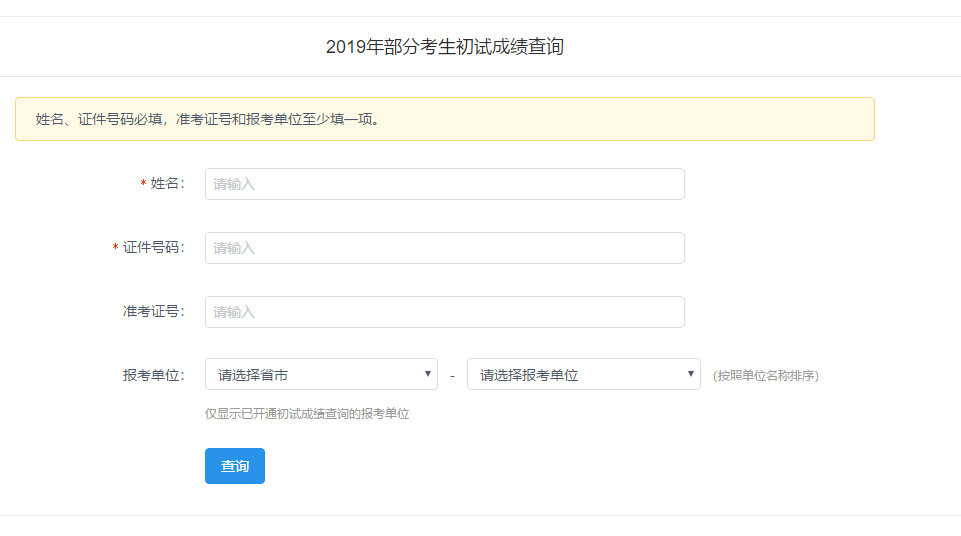This screenshot has width=961, height=536.
Task: Click the 仅显示已开通初试成绩查询的报考单位 hint text
Action: 307,414
